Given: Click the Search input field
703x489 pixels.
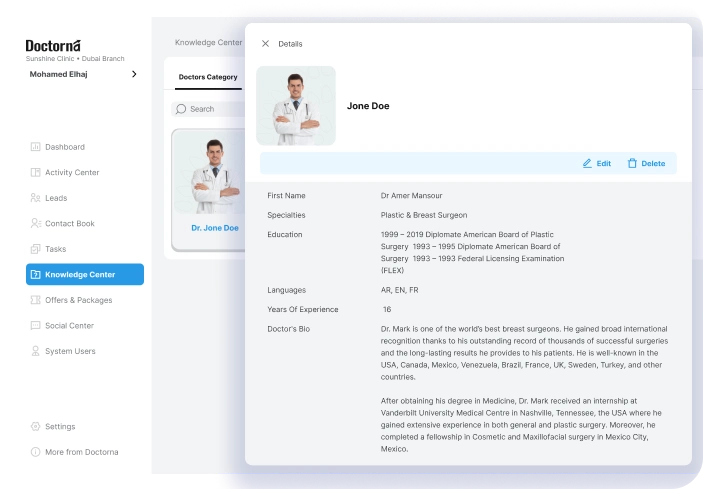Looking at the screenshot, I should pyautogui.click(x=210, y=109).
